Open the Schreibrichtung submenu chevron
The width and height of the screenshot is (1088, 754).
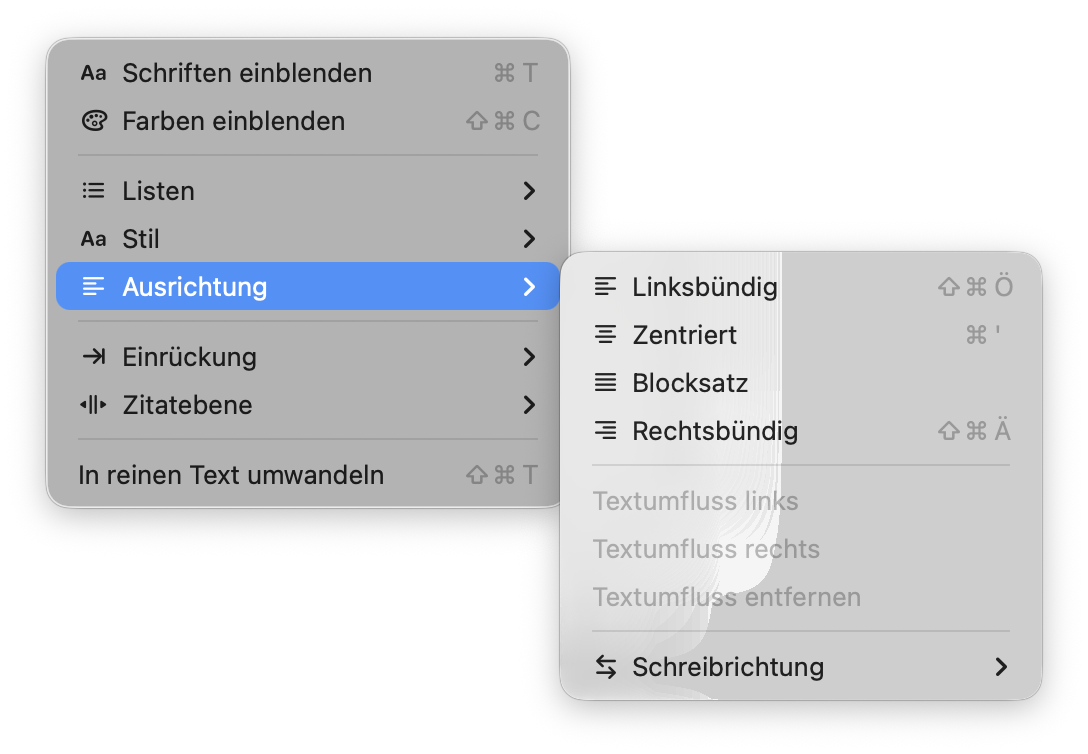click(1001, 667)
